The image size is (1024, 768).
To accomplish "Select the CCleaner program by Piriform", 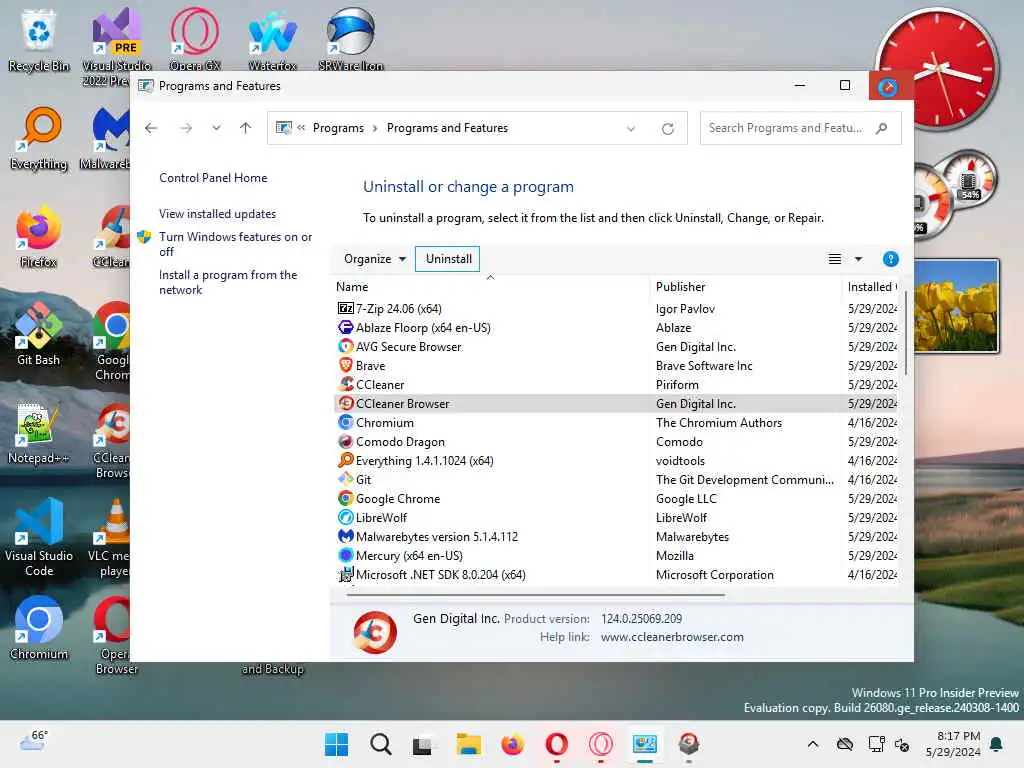I will (616, 385).
